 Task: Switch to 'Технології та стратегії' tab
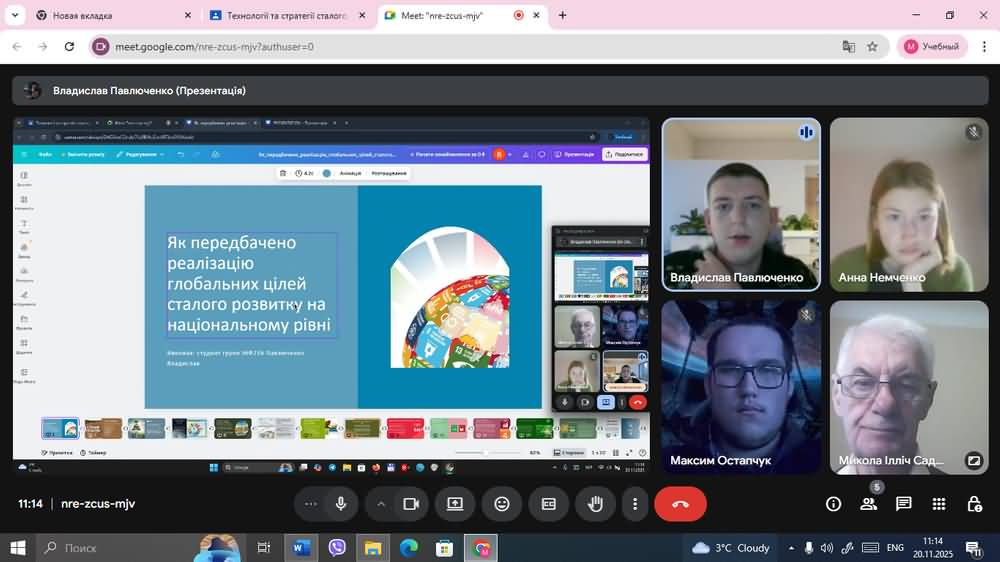point(278,16)
